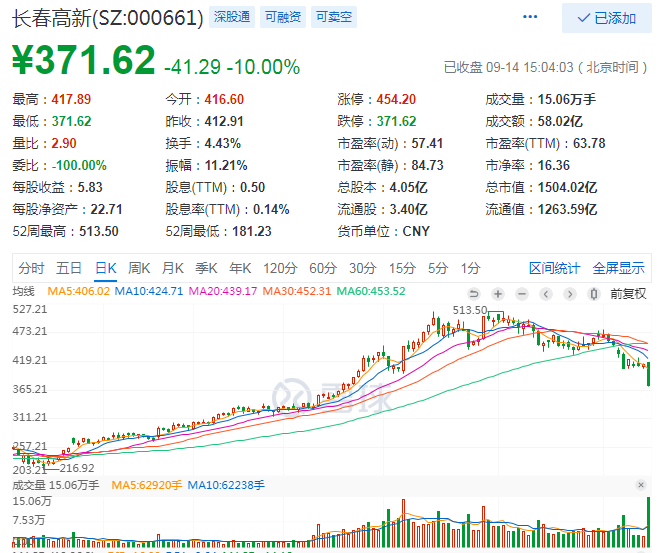Viewport: 660px width, 553px height.
Task: Close the 成交量 volume panel
Action: (641, 485)
